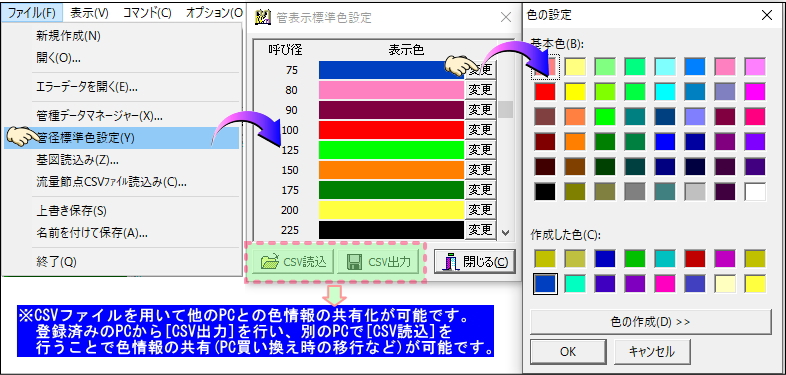Click the 変更 button for diameter 225
The image size is (786, 375).
click(480, 230)
